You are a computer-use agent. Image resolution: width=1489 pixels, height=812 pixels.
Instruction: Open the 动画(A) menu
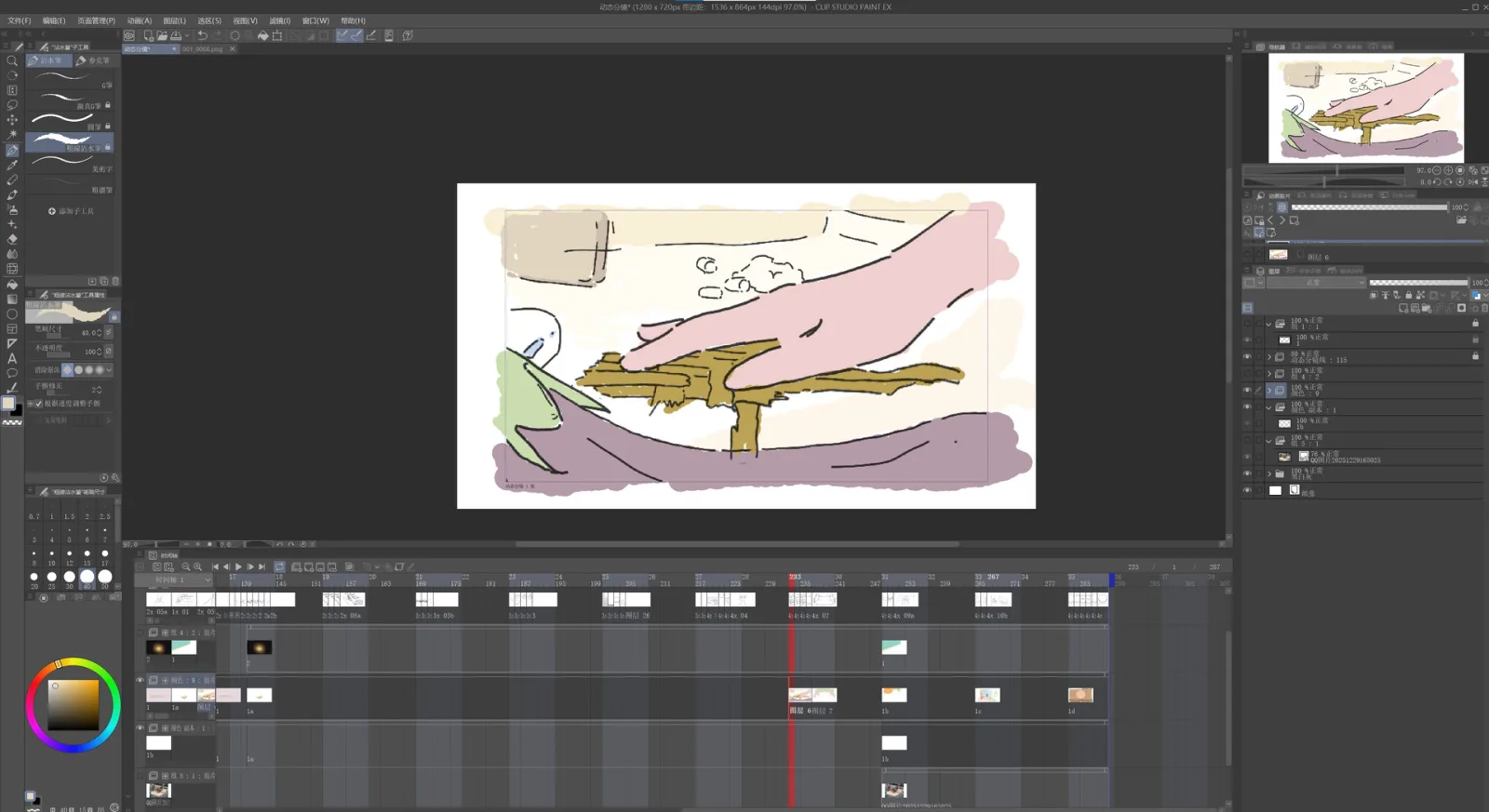tap(140, 20)
